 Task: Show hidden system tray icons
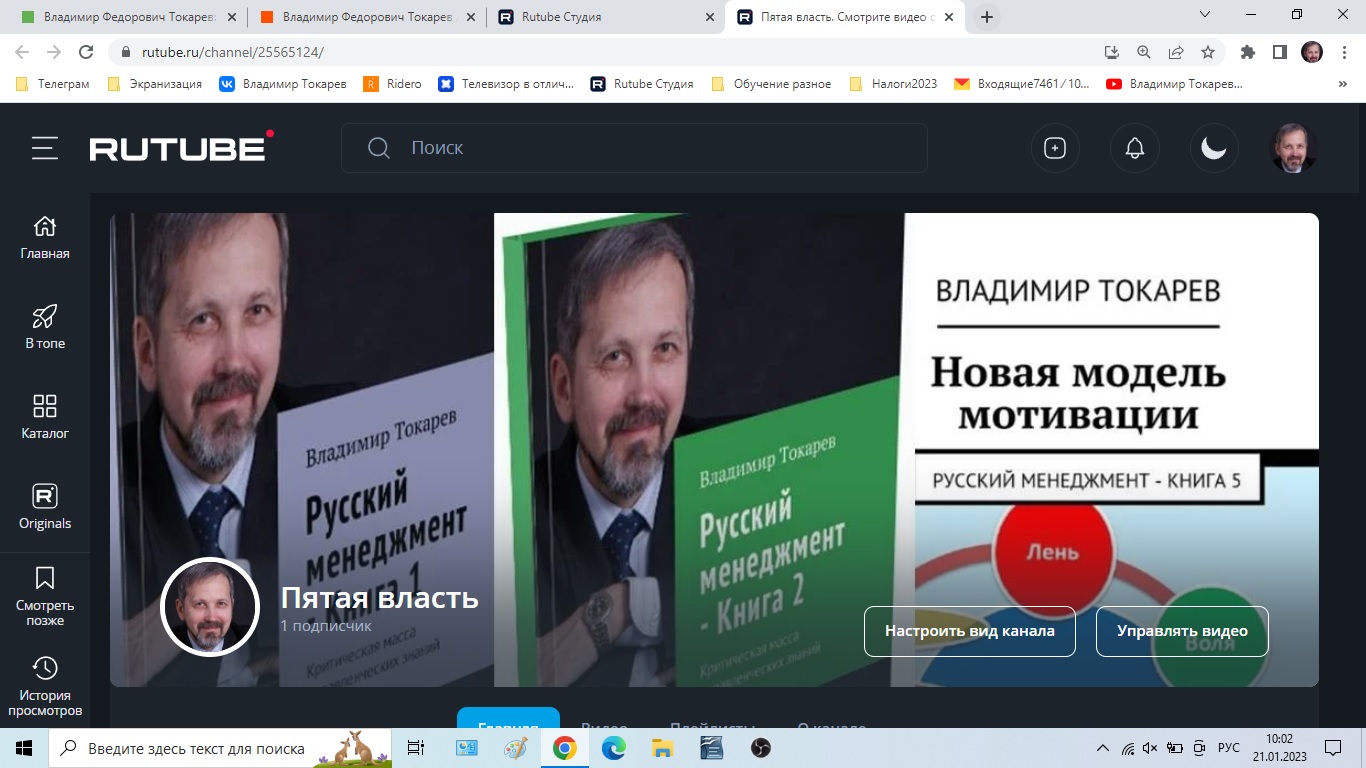(1103, 748)
